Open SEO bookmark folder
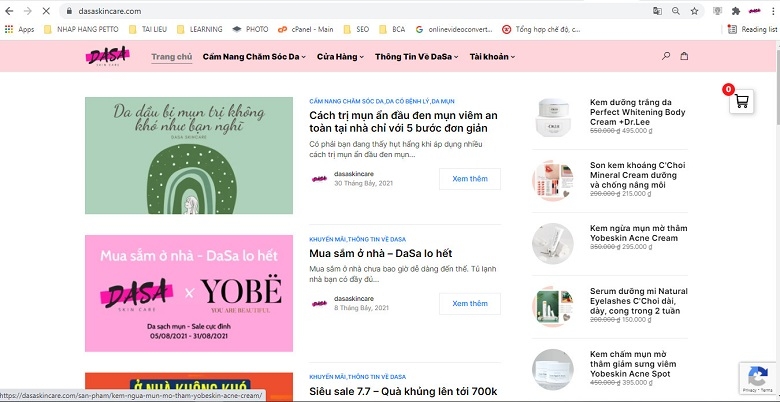The height and width of the screenshot is (402, 780). 356,29
